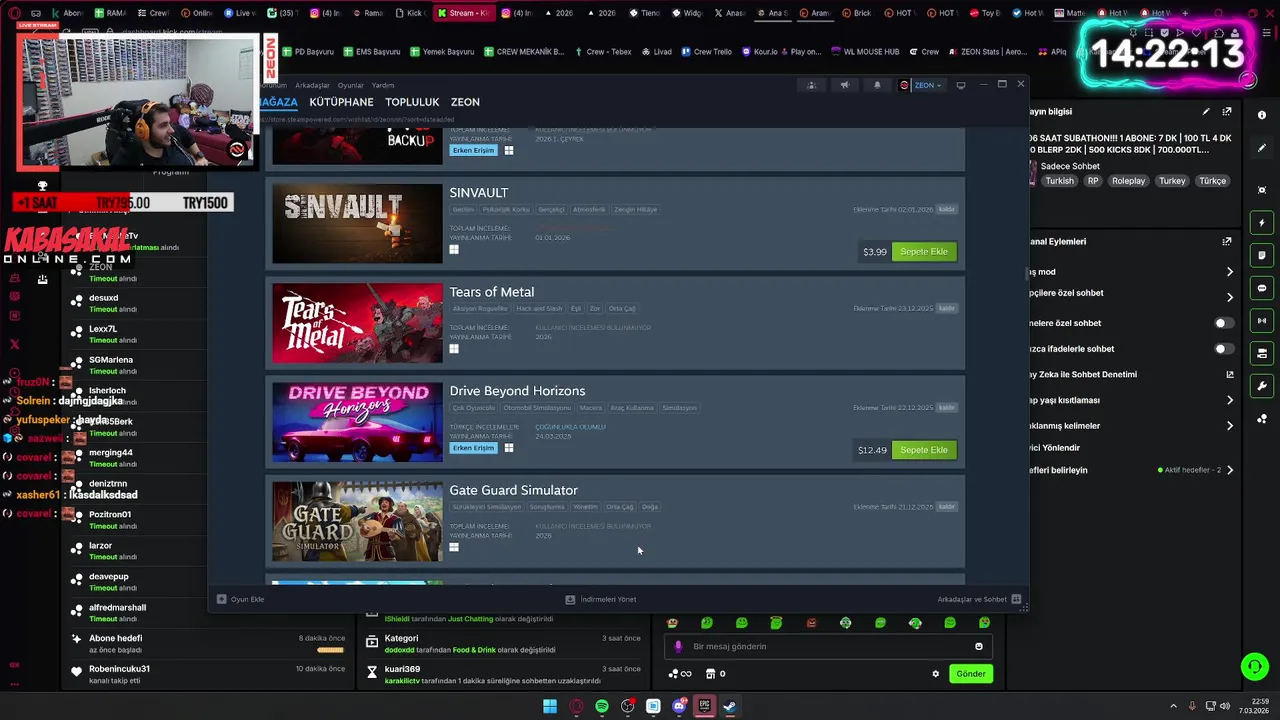The width and height of the screenshot is (1280, 720).
Task: Click purple microphone icon in chat box
Action: (678, 647)
